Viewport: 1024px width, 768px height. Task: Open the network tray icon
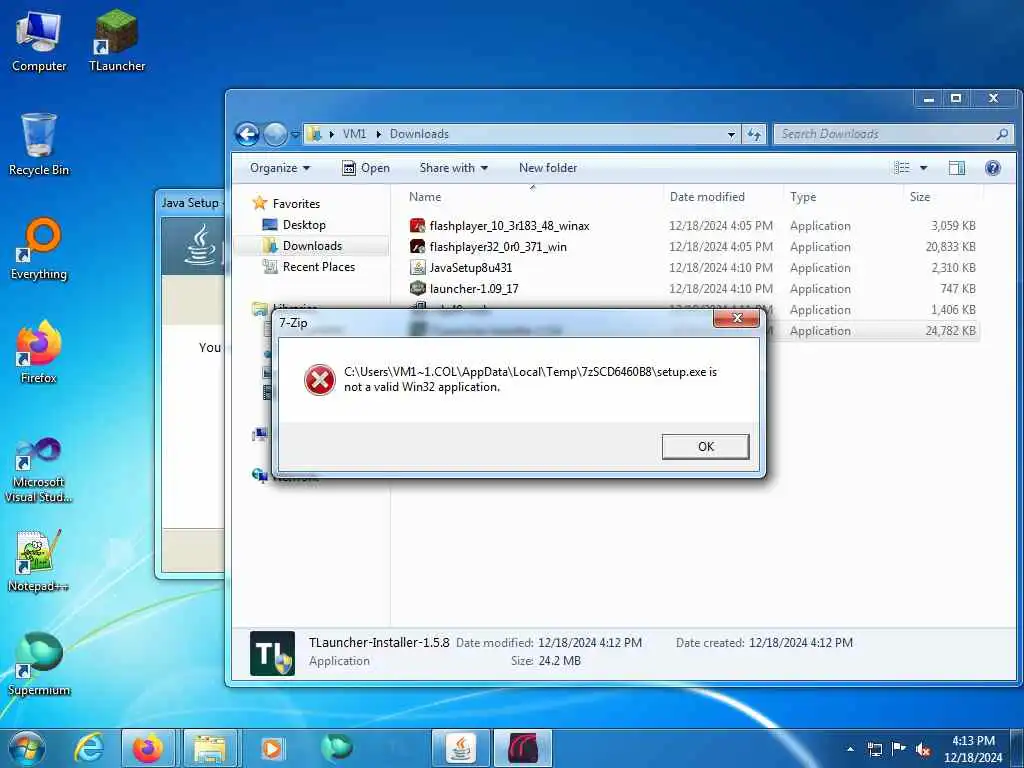click(x=874, y=749)
